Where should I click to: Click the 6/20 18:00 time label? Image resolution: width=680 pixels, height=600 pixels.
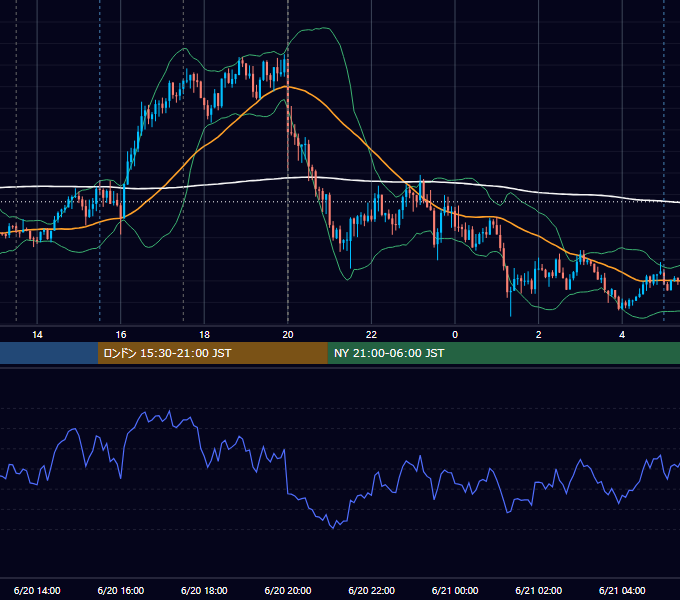[204, 590]
